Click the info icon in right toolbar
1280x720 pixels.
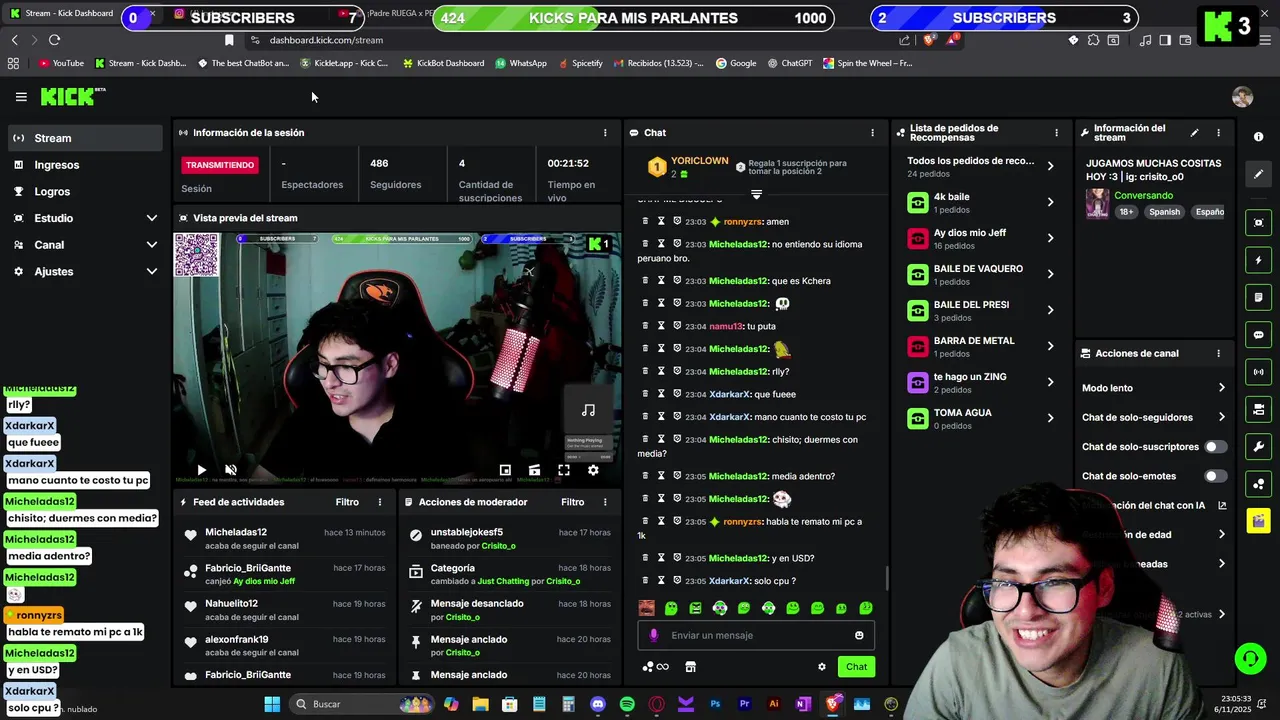point(1259,137)
